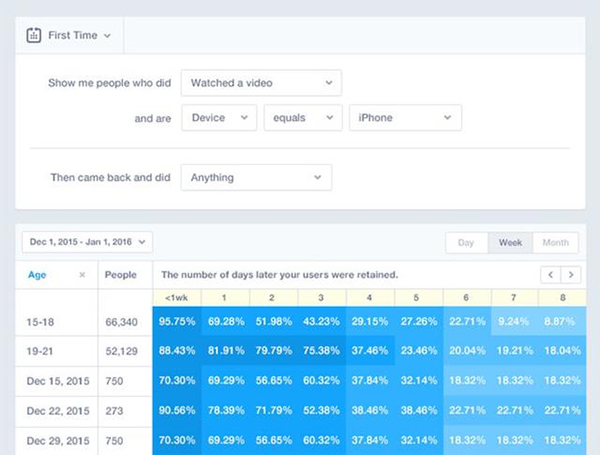600x455 pixels.
Task: Click the Dec 22, 2015 row label
Action: pyautogui.click(x=57, y=408)
